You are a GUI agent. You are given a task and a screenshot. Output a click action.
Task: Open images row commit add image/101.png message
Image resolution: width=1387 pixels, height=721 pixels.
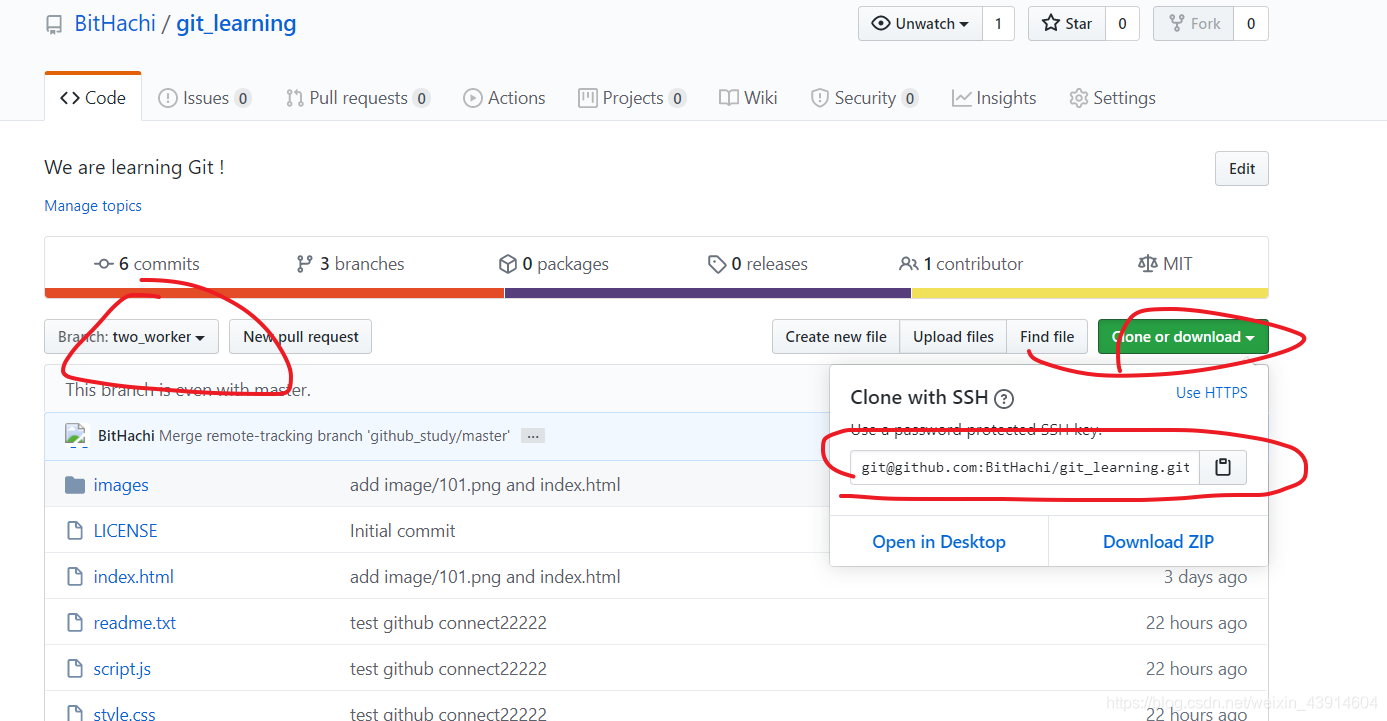485,485
